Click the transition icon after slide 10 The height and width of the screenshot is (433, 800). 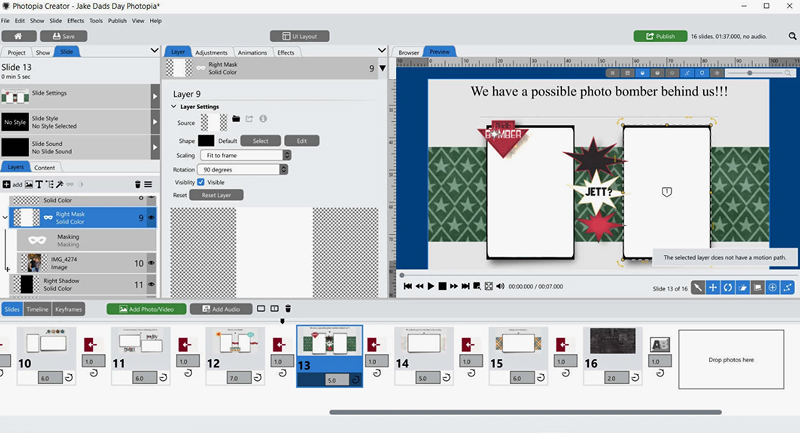pos(90,345)
